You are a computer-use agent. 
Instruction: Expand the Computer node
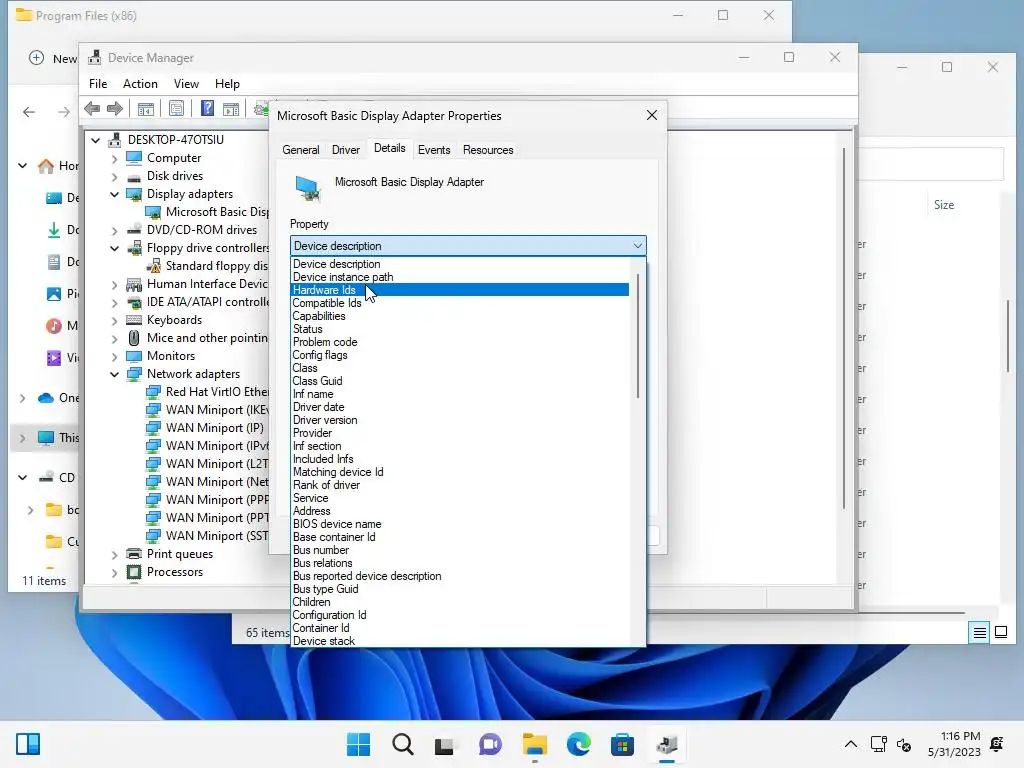[114, 158]
